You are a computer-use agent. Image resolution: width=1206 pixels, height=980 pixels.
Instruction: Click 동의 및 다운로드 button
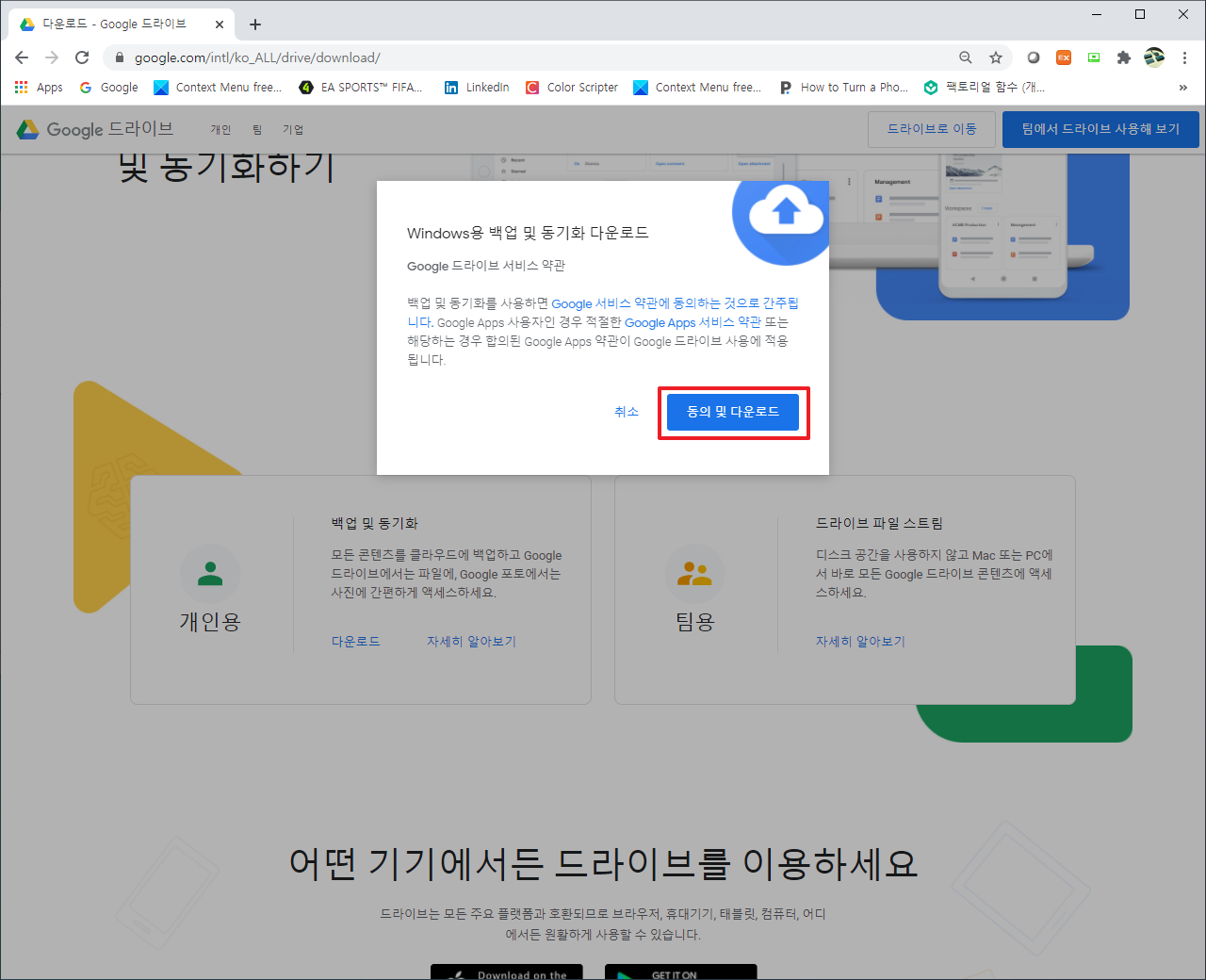pos(733,412)
